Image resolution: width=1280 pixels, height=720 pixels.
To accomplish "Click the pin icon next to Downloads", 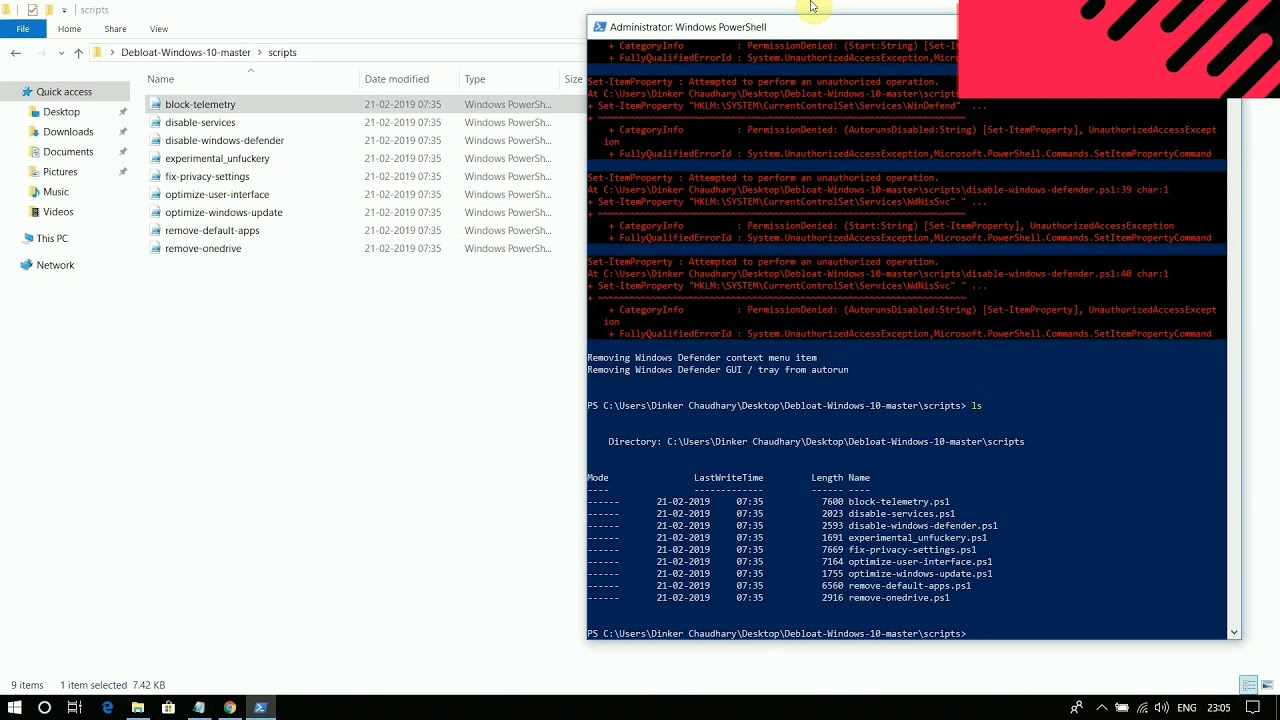I will point(123,132).
